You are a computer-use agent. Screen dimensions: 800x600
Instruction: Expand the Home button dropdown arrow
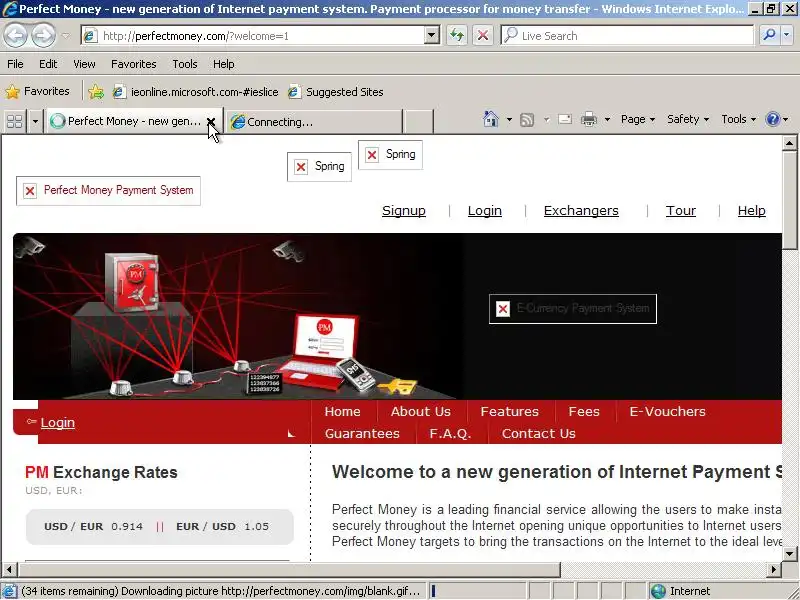(x=509, y=119)
